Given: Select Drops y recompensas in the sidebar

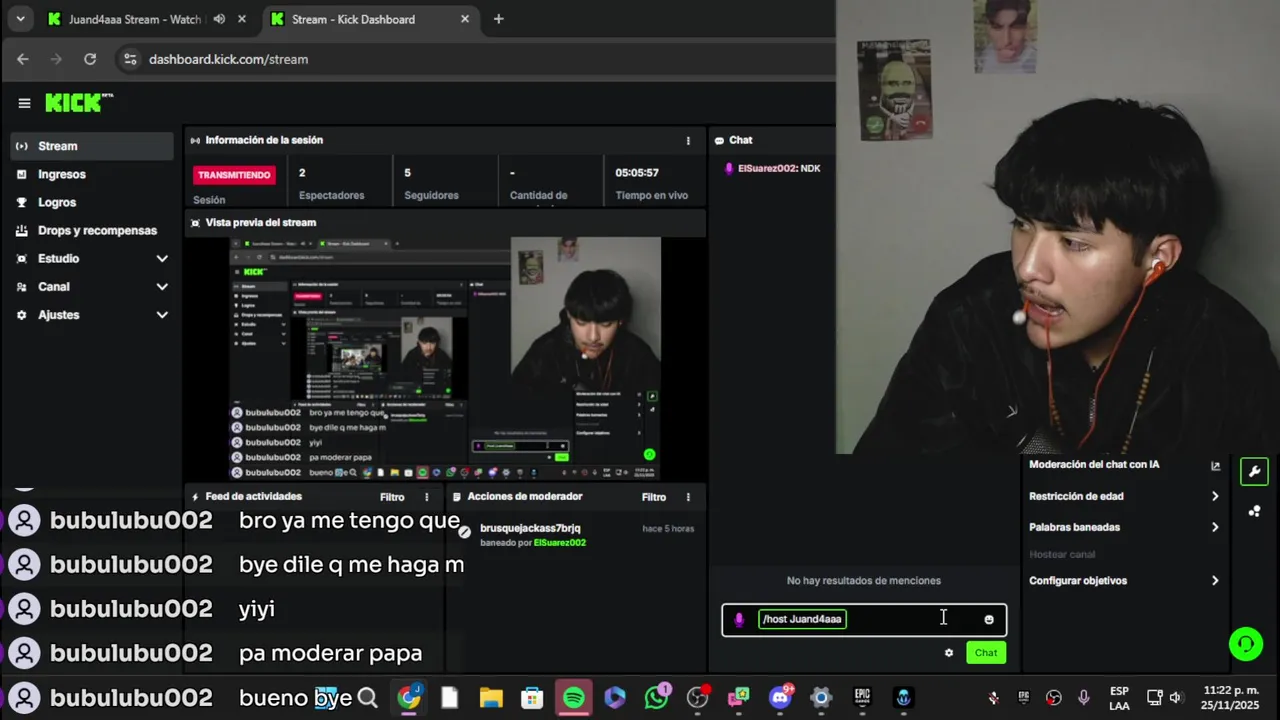Looking at the screenshot, I should [92, 230].
